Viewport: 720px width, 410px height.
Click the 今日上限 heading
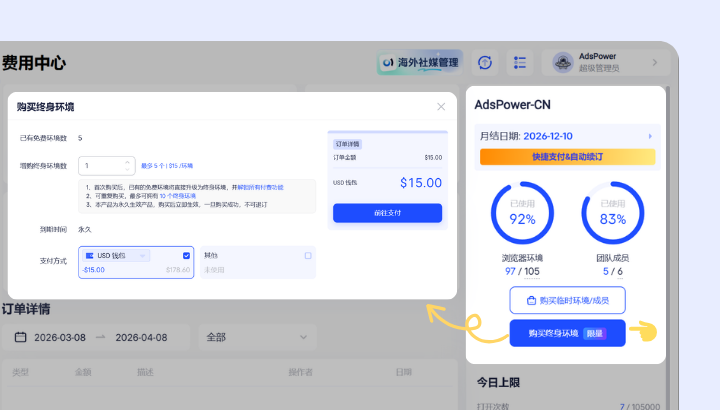[x=498, y=382]
